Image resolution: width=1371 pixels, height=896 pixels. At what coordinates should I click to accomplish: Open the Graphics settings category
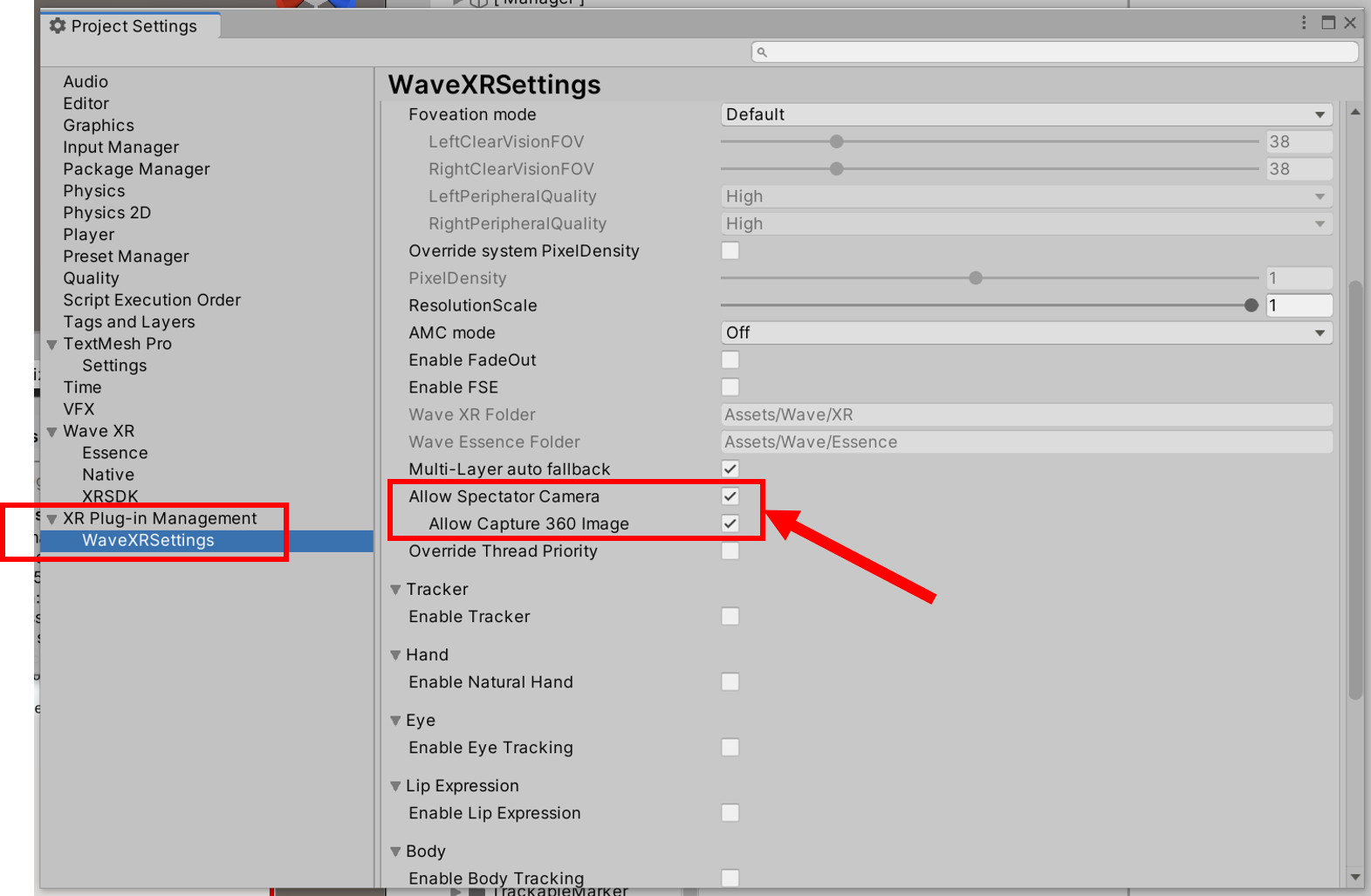99,126
